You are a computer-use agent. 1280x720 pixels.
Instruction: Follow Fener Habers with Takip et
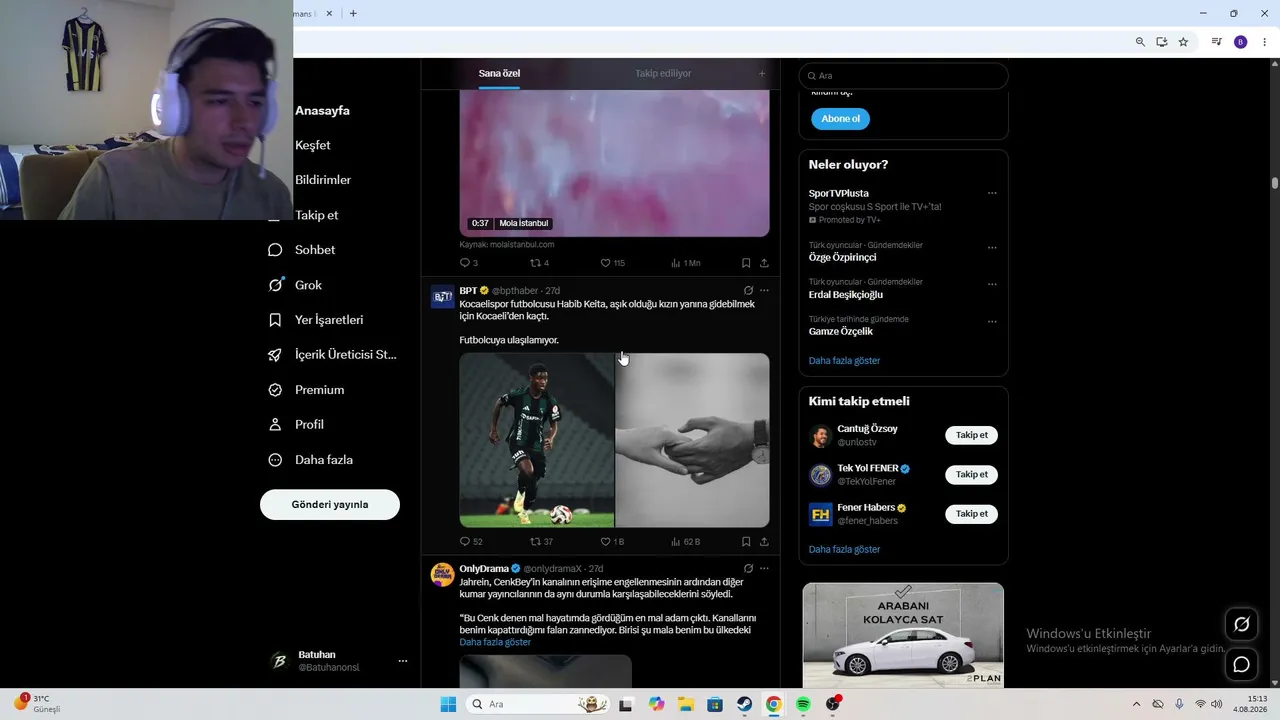(971, 514)
